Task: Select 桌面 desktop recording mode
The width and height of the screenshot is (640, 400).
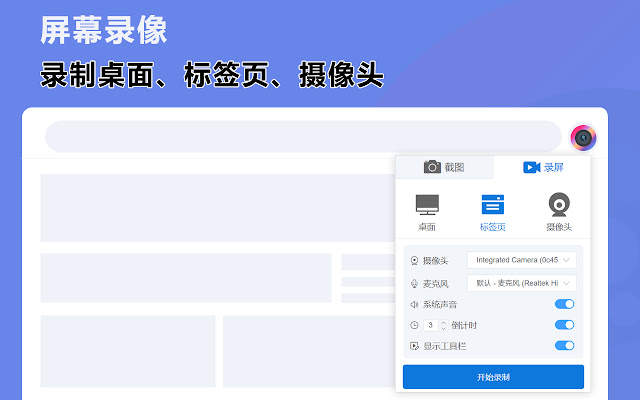Action: tap(427, 213)
